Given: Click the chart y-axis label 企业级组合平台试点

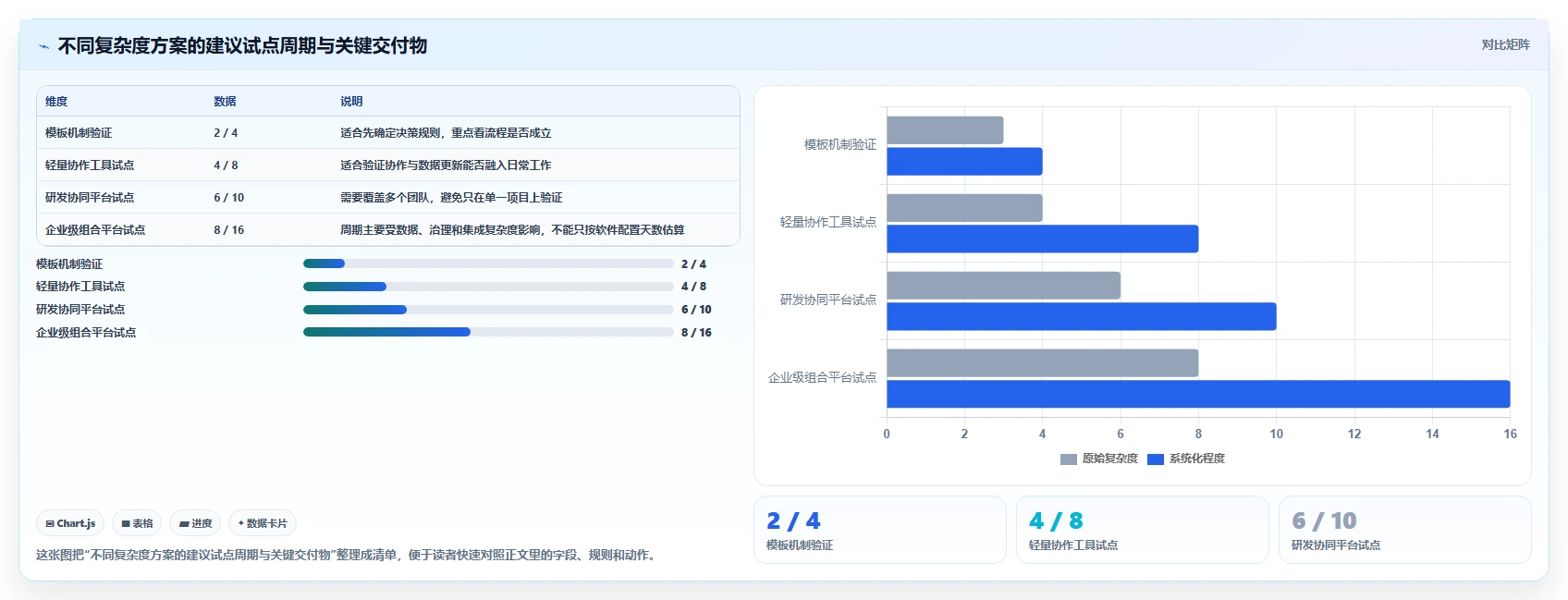Looking at the screenshot, I should pos(823,378).
